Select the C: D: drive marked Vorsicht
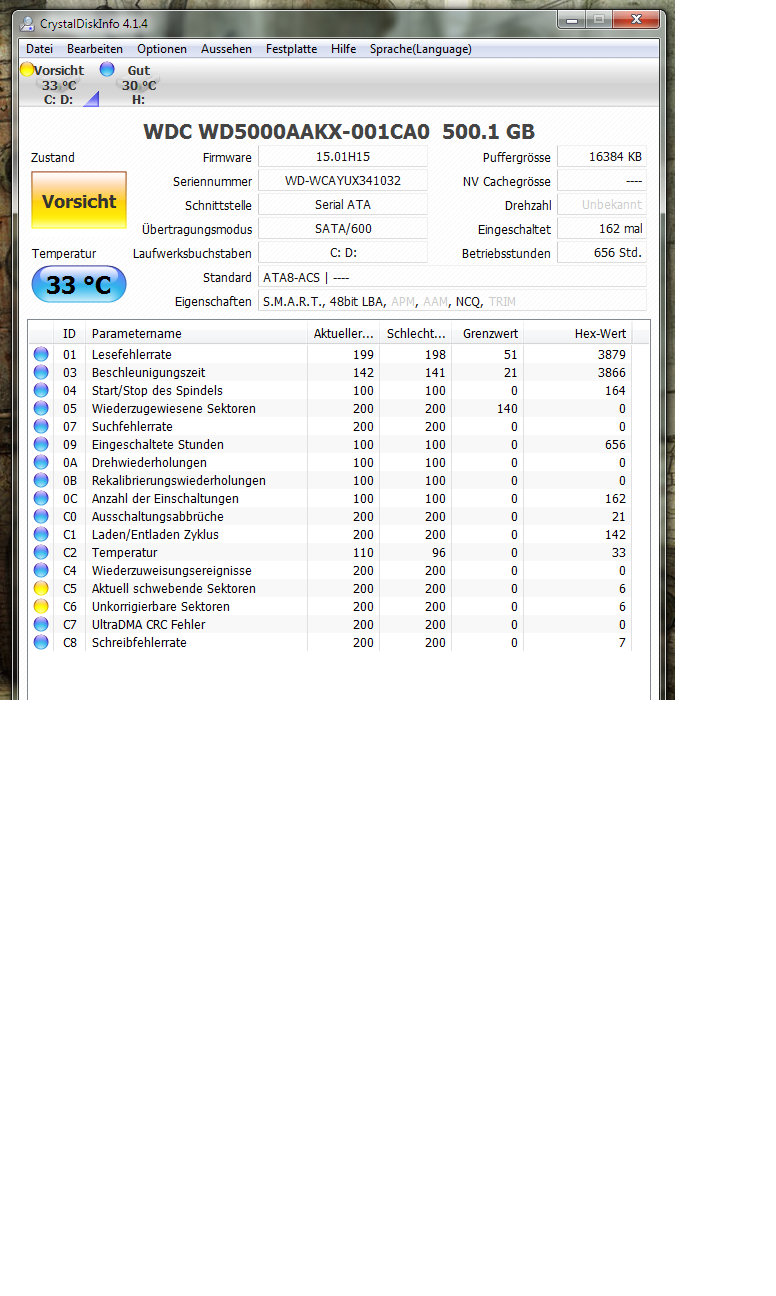 point(59,85)
